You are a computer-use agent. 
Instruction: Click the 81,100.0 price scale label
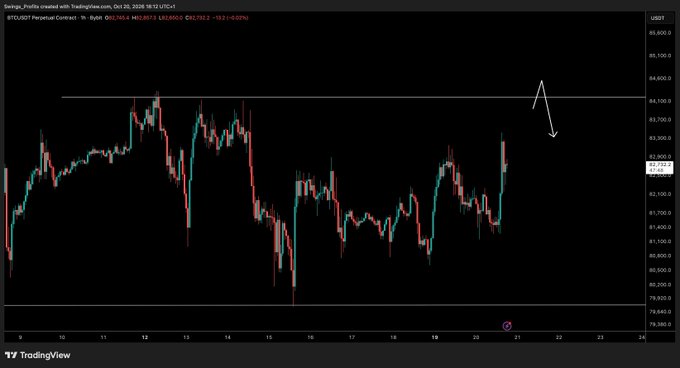660,241
